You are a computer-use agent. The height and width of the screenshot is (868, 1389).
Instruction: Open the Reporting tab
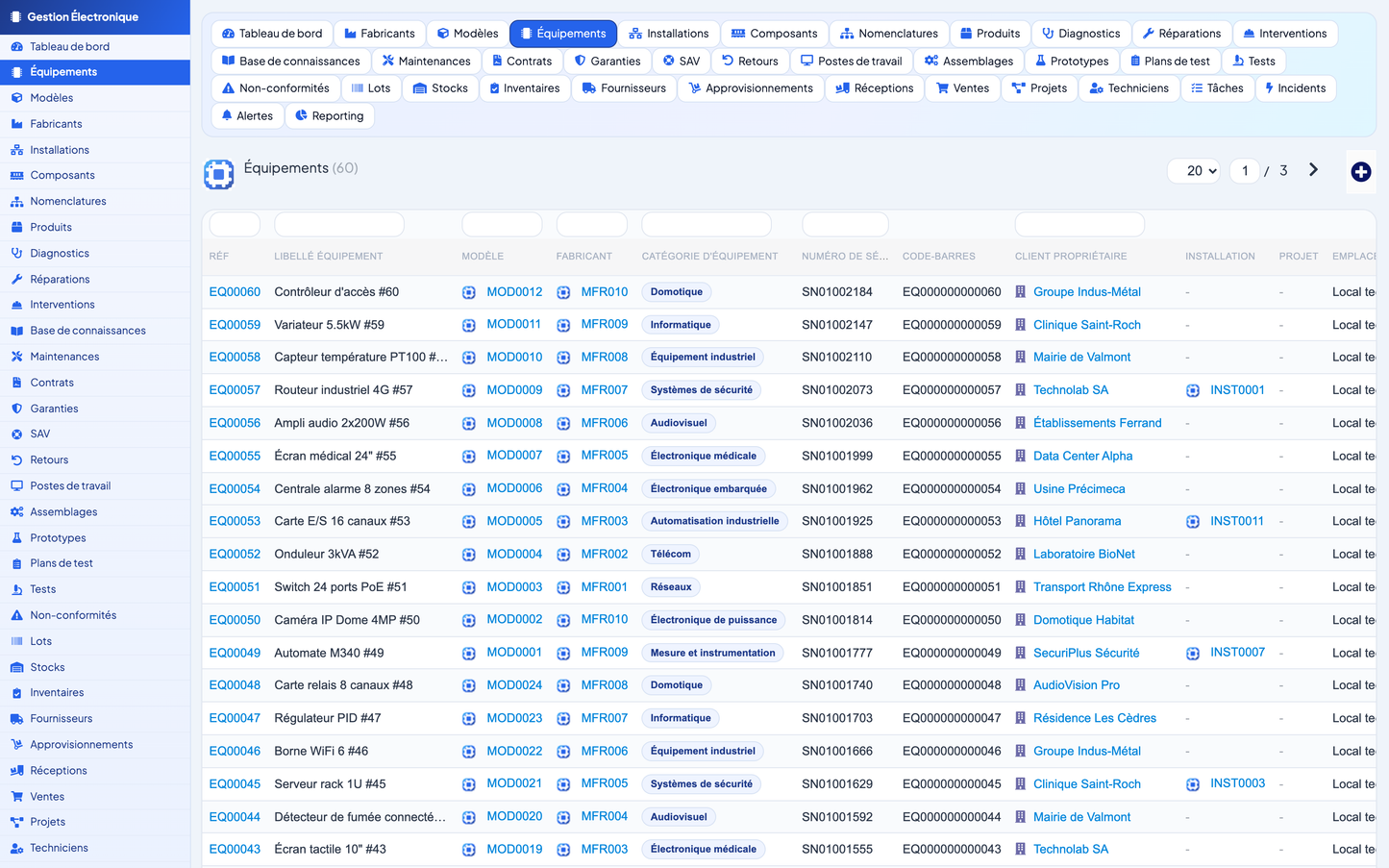(329, 115)
